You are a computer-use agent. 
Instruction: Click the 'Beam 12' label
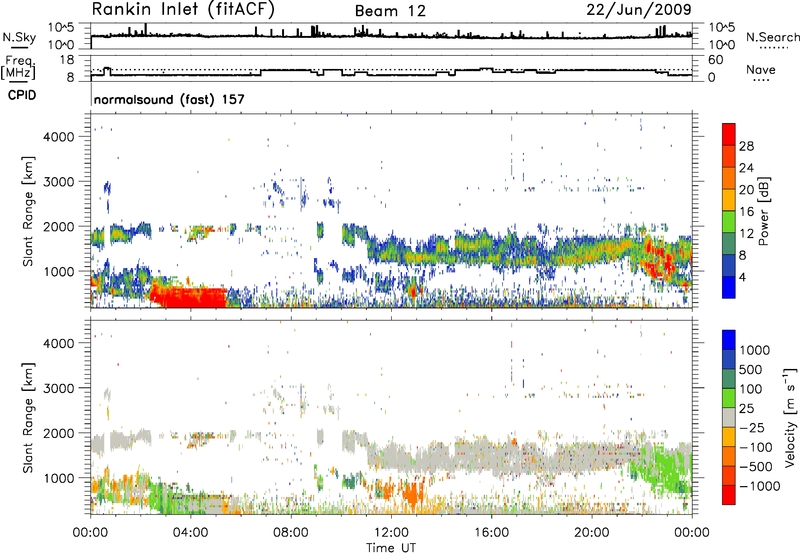pyautogui.click(x=390, y=11)
